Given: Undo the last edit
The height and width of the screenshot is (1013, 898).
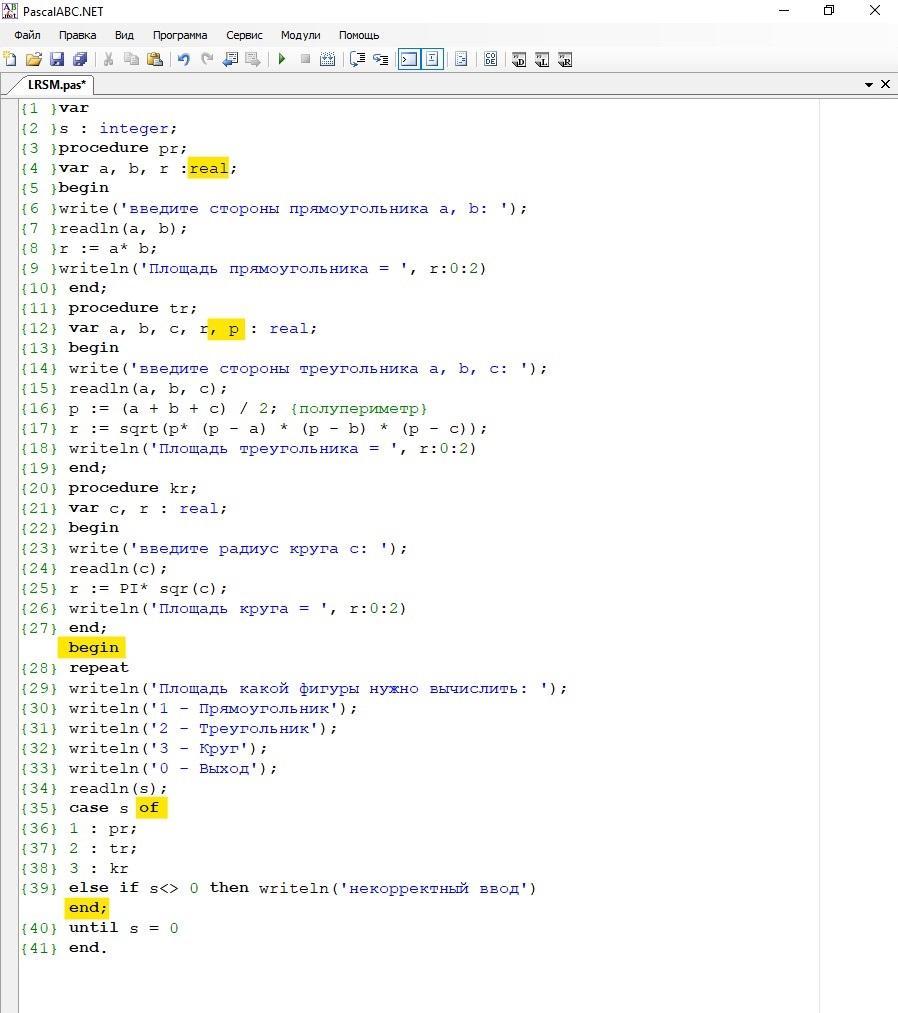Looking at the screenshot, I should (183, 59).
